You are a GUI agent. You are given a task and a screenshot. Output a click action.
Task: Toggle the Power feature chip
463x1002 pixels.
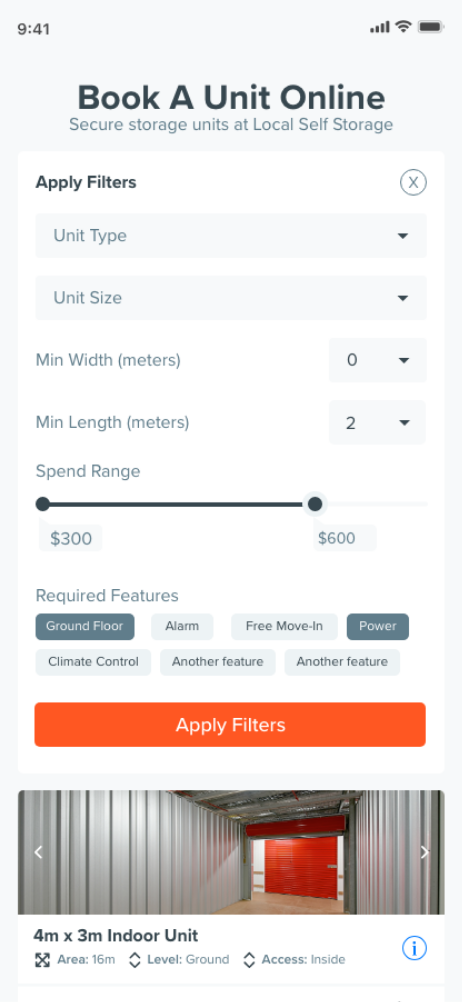pyautogui.click(x=377, y=626)
